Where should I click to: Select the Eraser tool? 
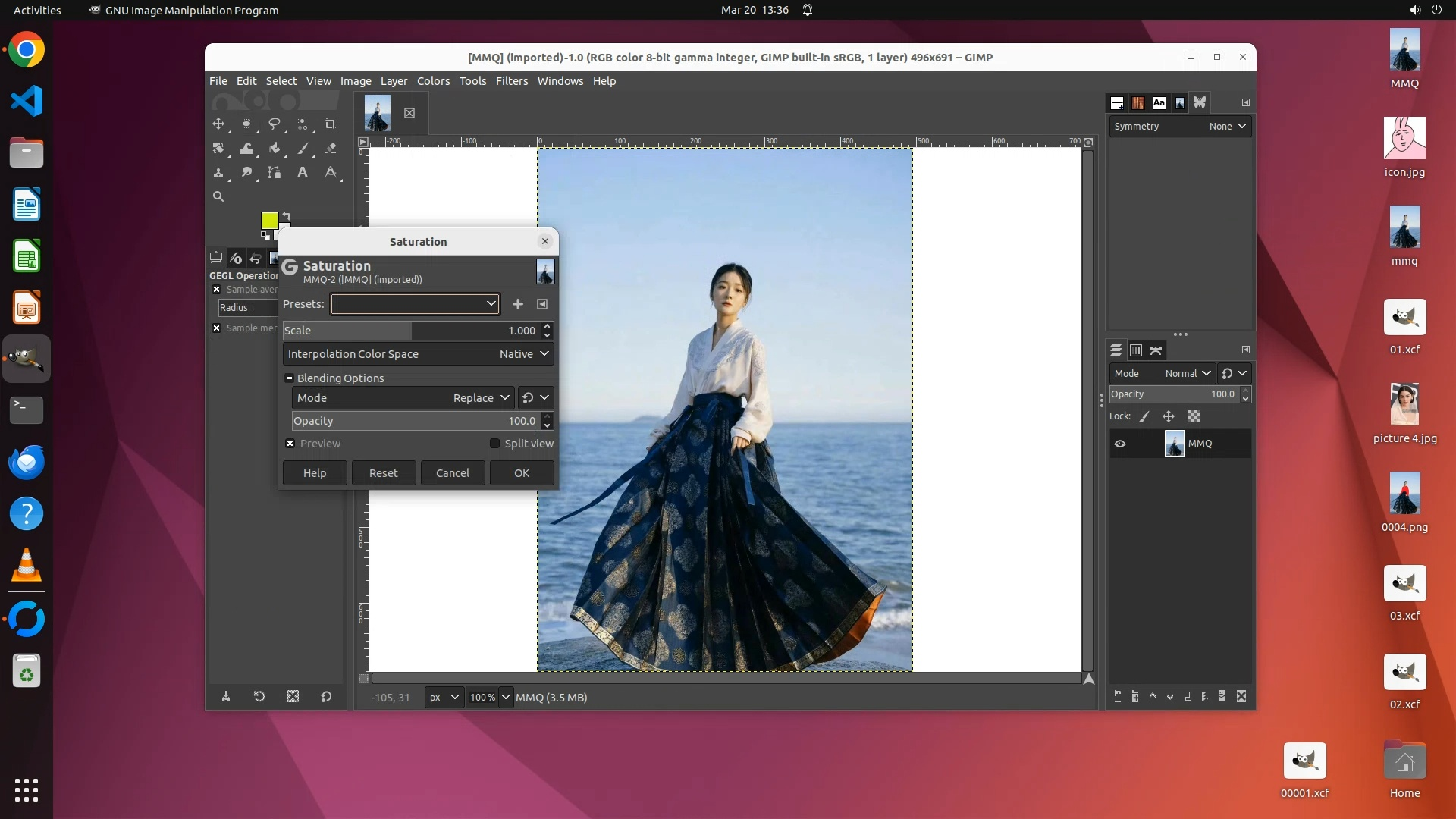click(x=331, y=149)
